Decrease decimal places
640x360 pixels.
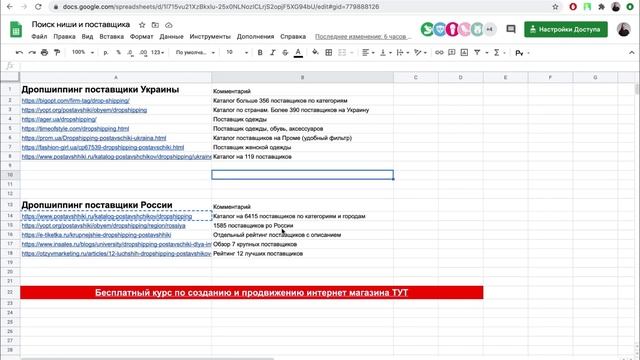pyautogui.click(x=130, y=53)
